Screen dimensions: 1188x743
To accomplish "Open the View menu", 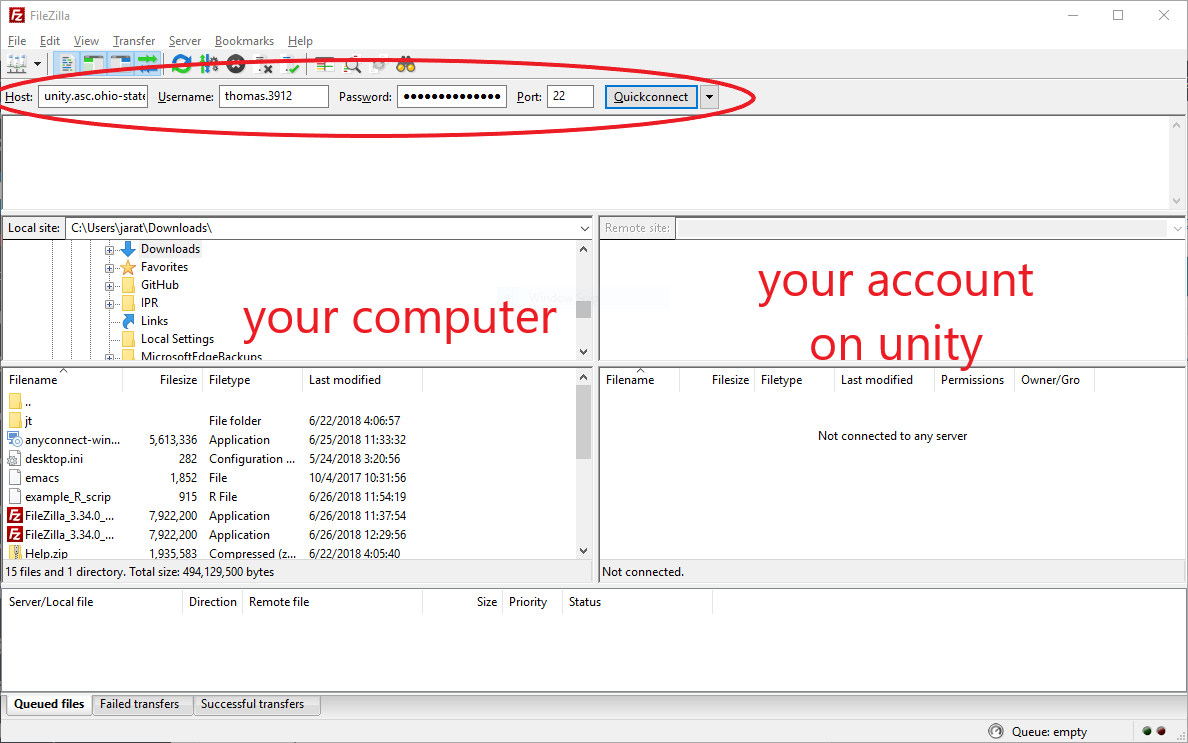I will tap(86, 41).
